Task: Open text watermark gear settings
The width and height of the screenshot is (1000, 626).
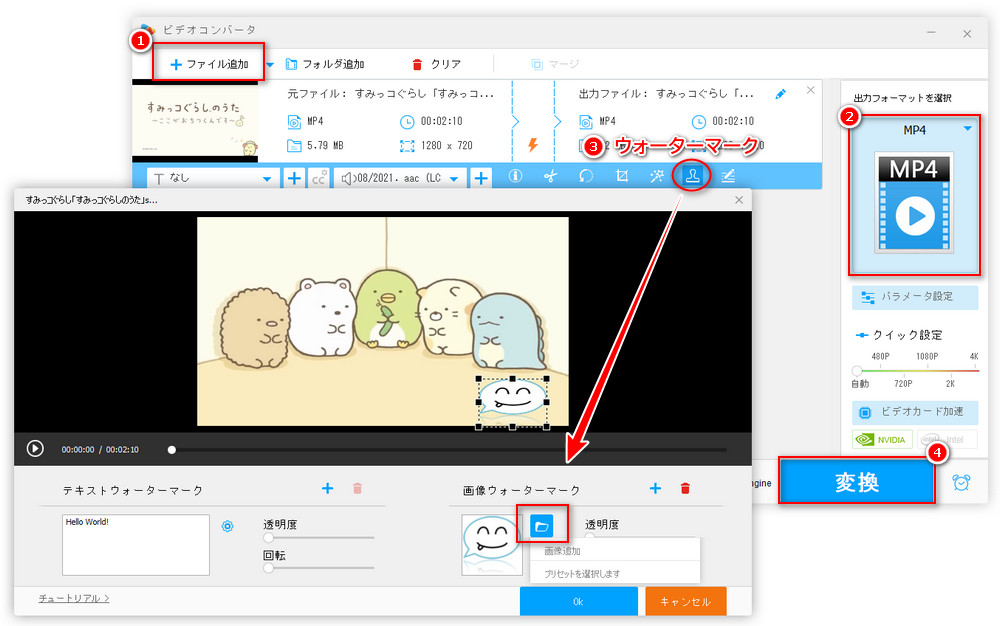Action: pyautogui.click(x=227, y=526)
